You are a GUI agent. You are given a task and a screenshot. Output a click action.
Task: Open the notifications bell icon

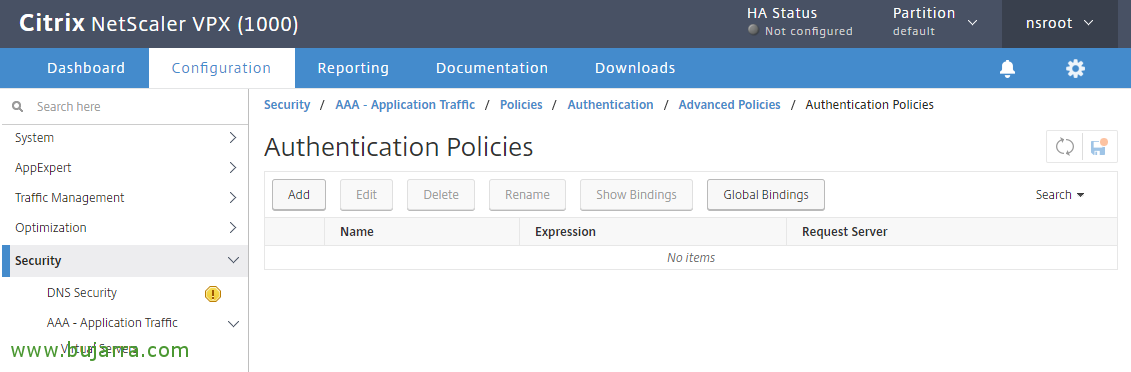click(1007, 68)
